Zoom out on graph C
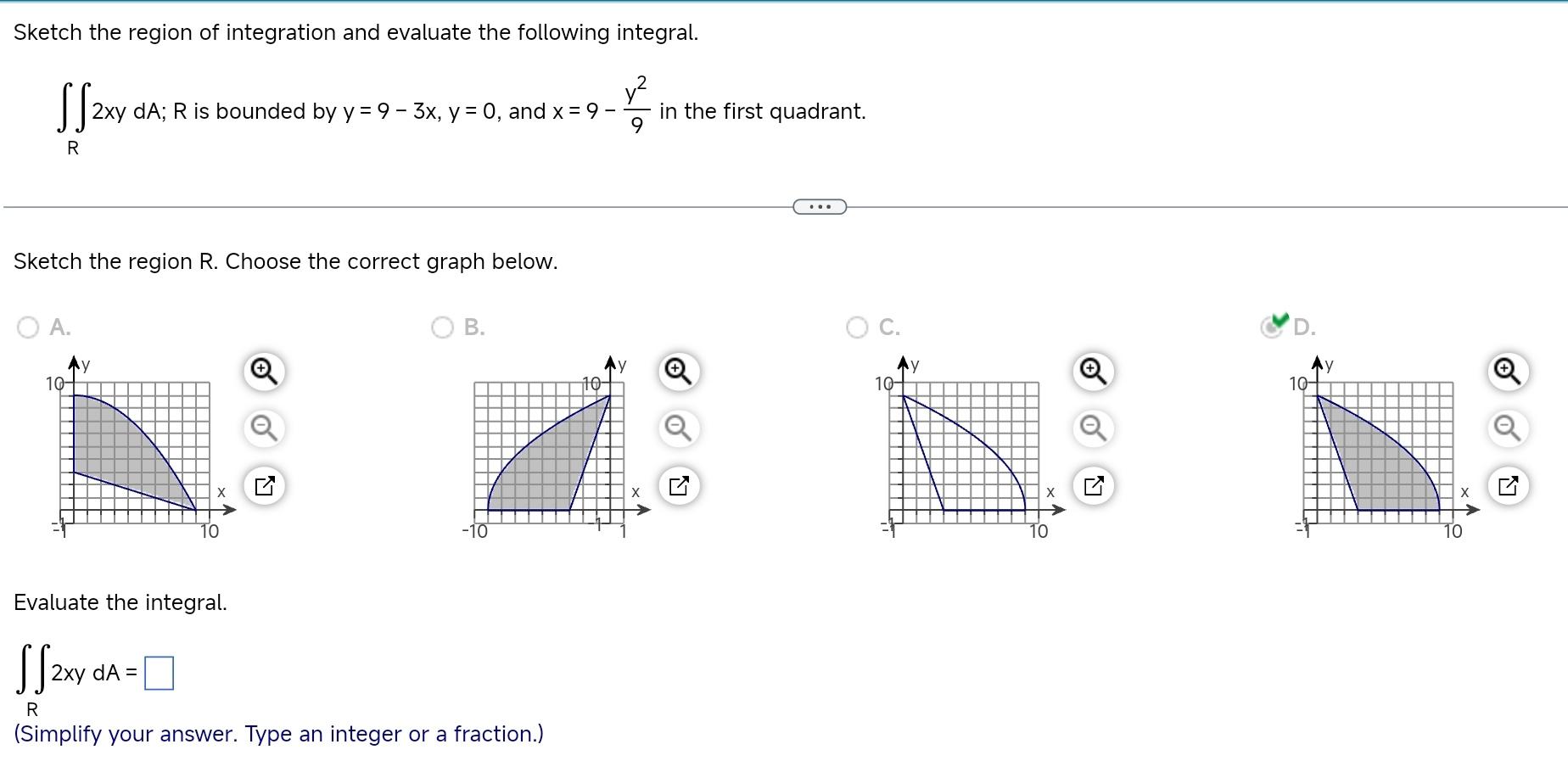This screenshot has width=1568, height=761. tap(1092, 428)
